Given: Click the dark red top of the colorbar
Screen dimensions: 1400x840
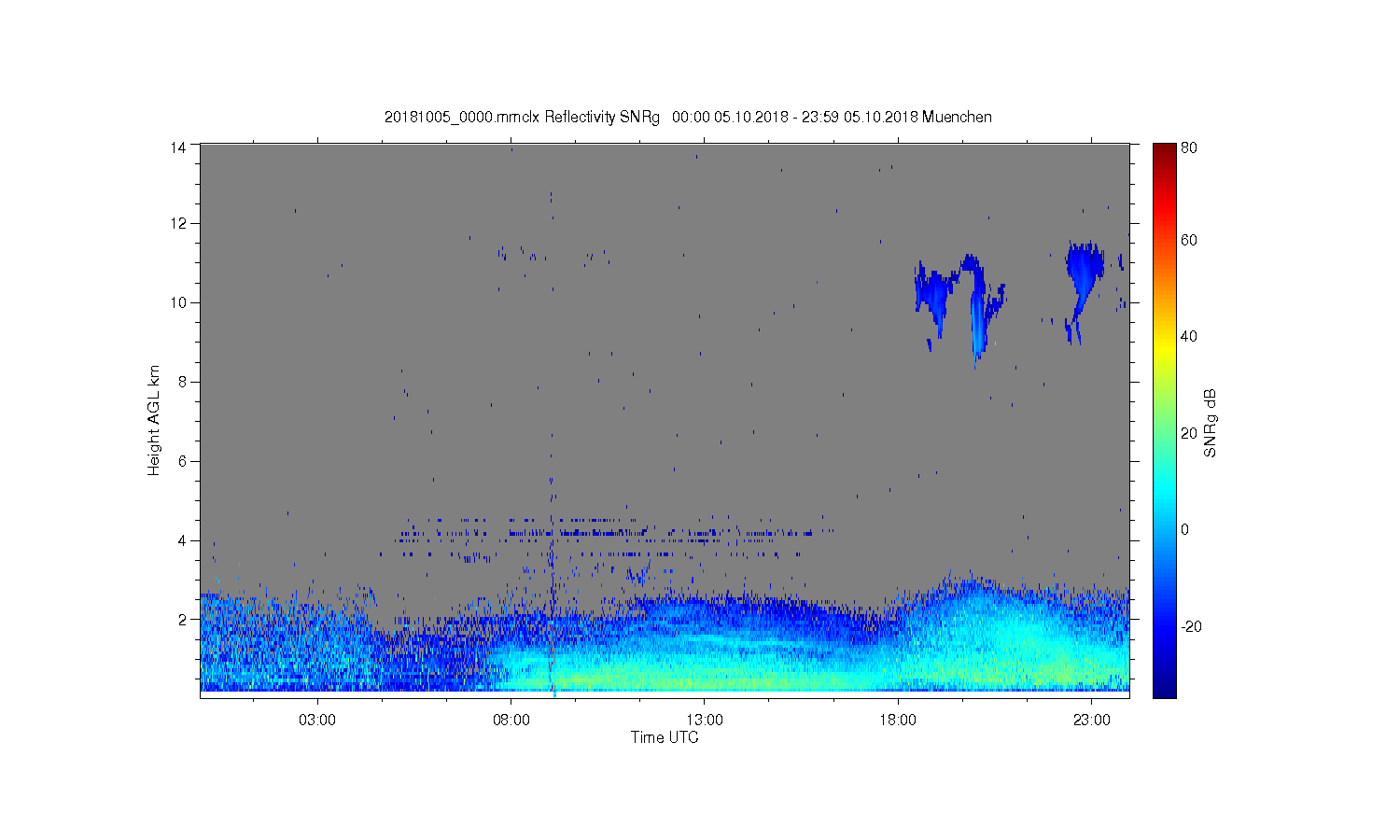Looking at the screenshot, I should (1164, 151).
